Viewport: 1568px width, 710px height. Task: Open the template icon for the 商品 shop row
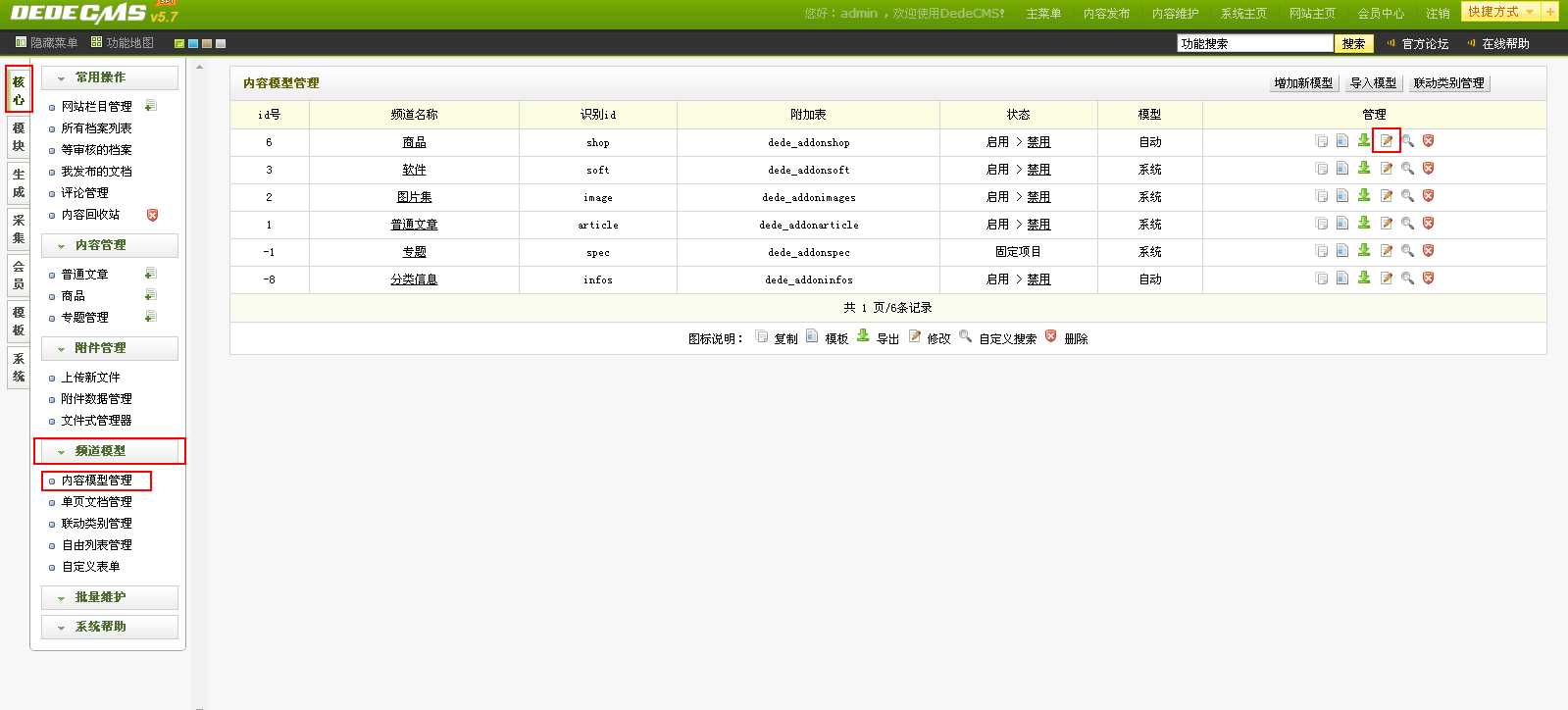click(1341, 141)
